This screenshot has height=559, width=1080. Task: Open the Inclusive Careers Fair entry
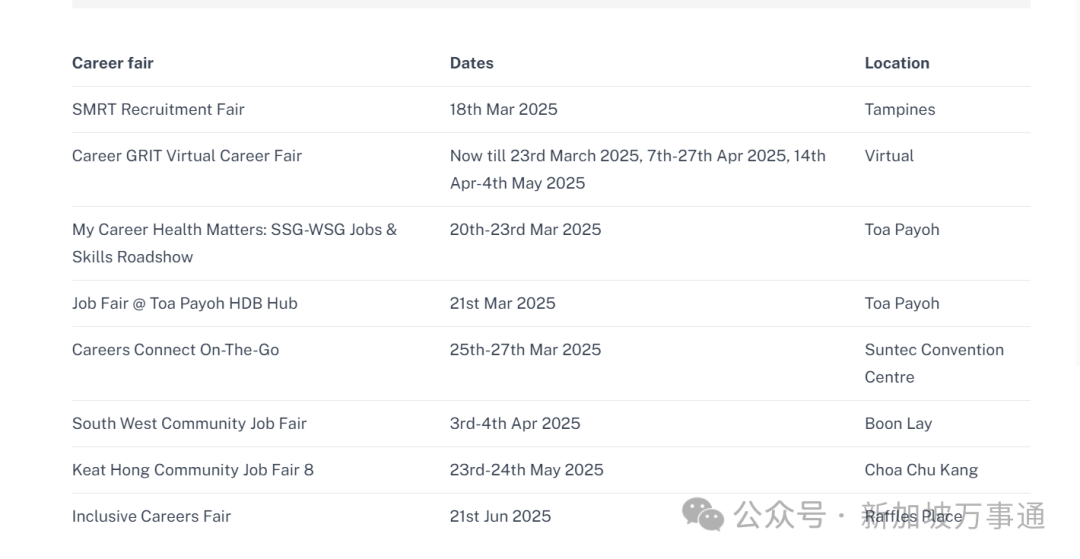click(x=152, y=516)
